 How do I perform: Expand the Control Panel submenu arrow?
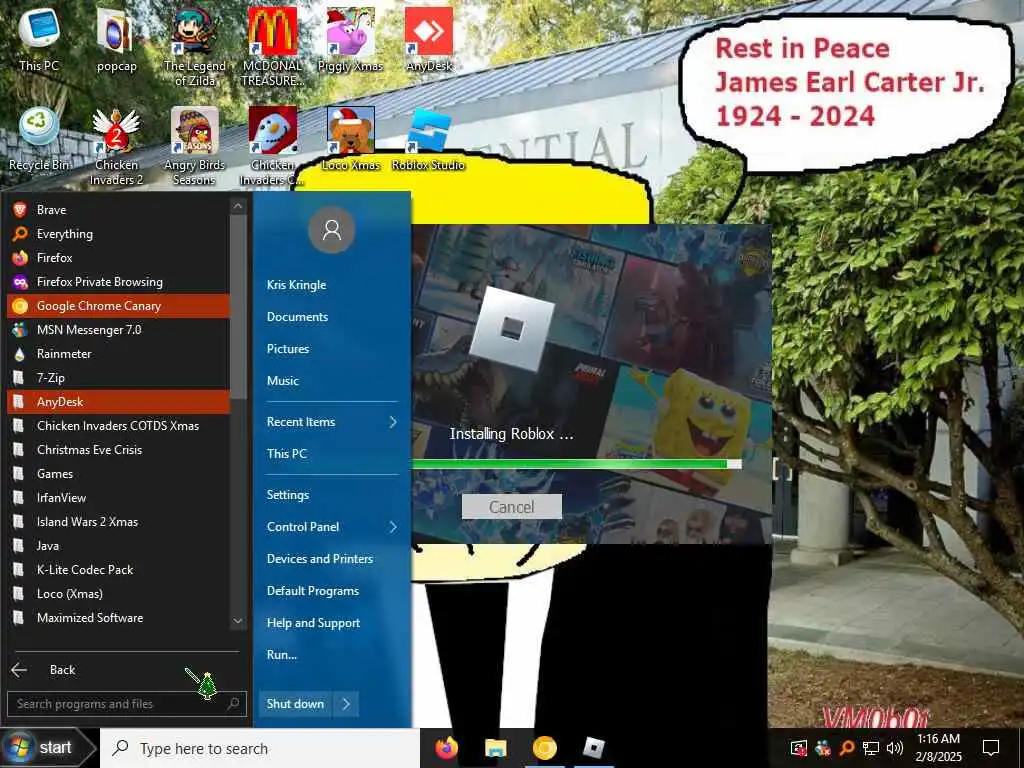[392, 526]
